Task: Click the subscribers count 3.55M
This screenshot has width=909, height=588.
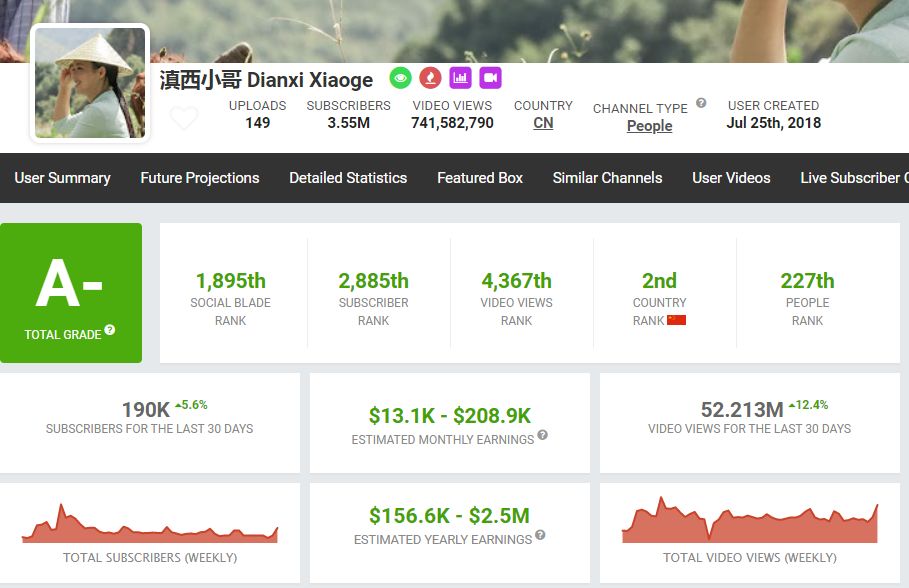Action: click(x=348, y=123)
